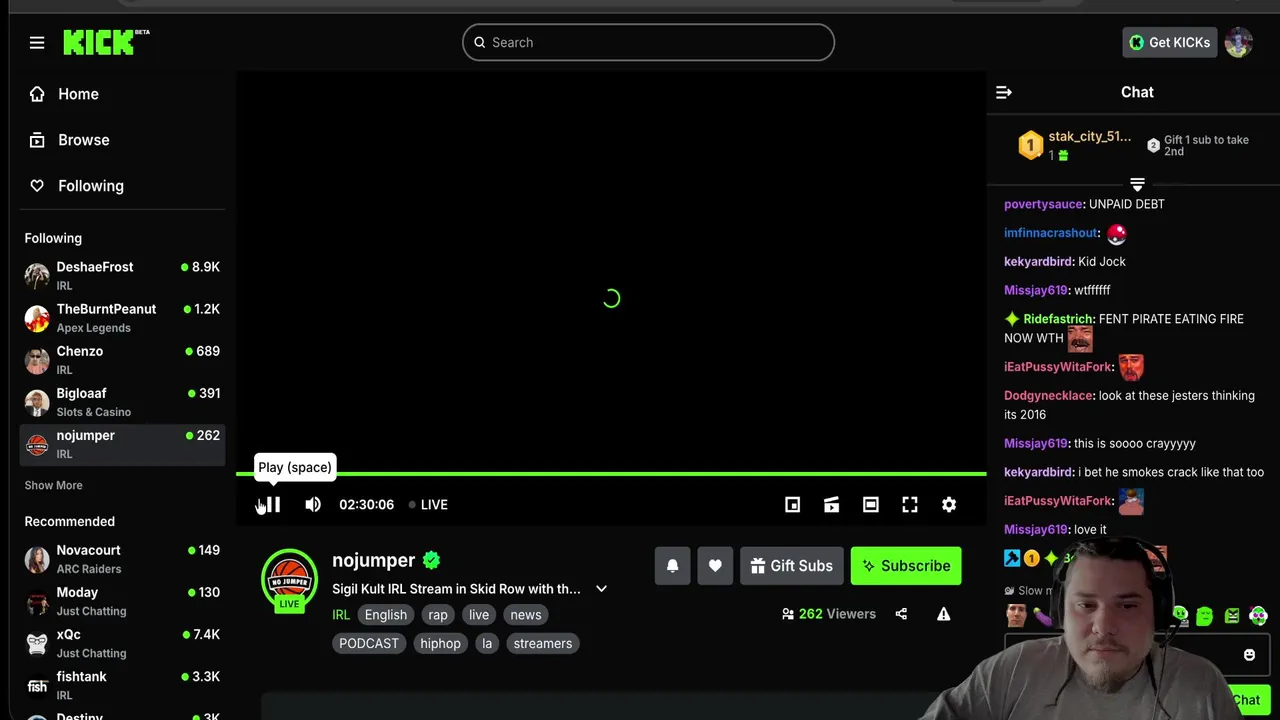1280x720 pixels.
Task: Toggle mini player icon in player controls
Action: (792, 505)
